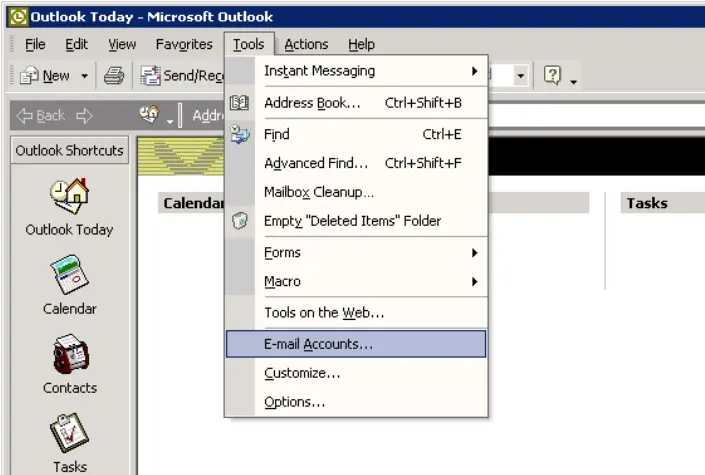
Task: Click the Tasks section header
Action: click(663, 203)
